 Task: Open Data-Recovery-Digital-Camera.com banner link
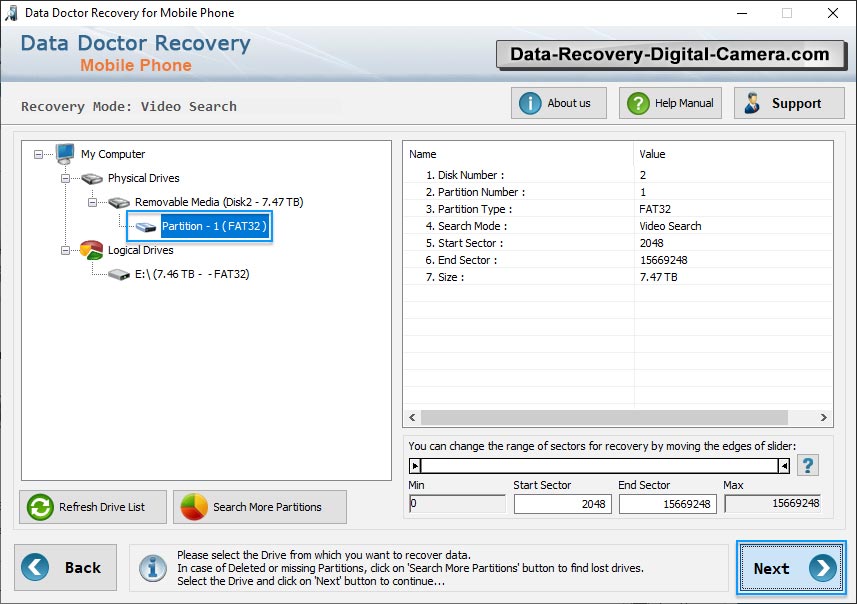(x=670, y=54)
